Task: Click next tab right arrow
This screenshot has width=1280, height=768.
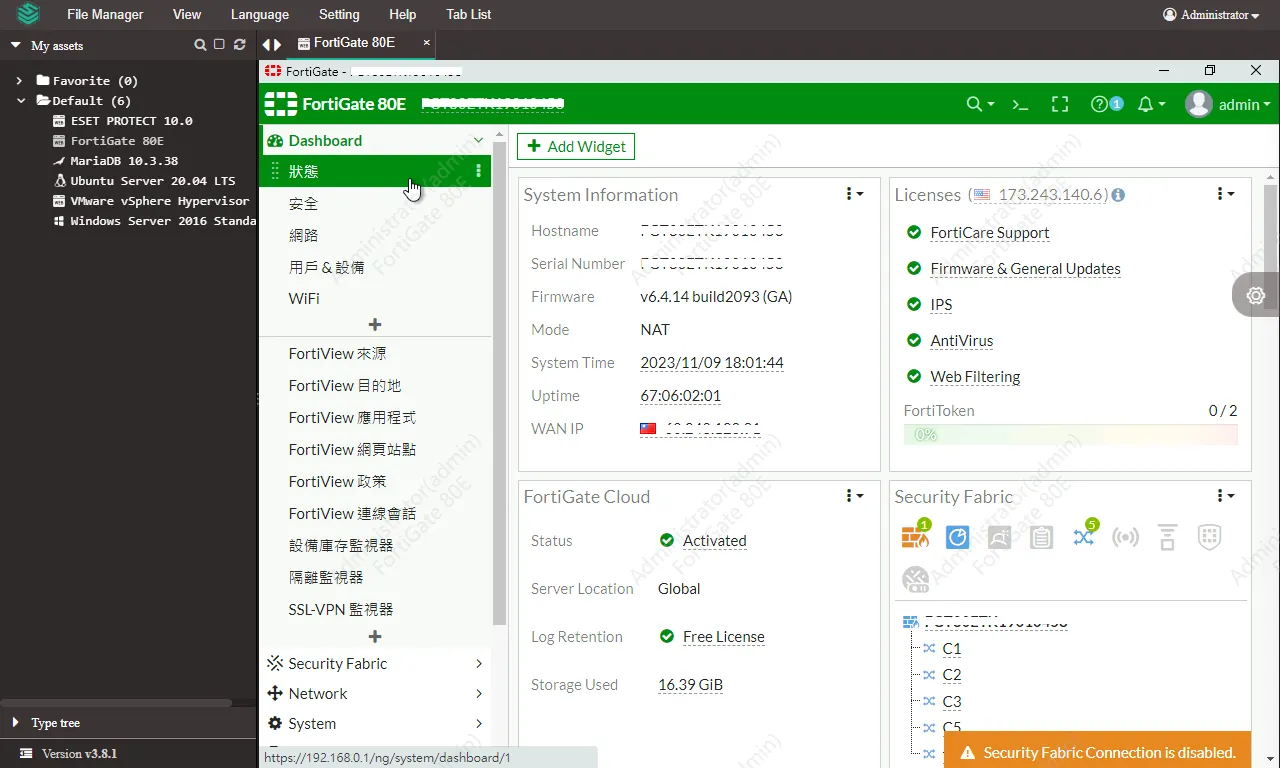Action: tap(278, 44)
